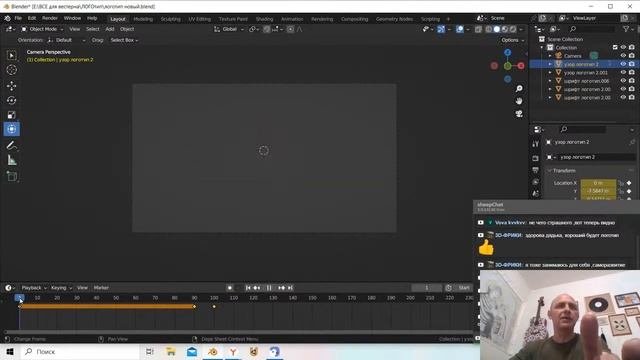Toggle snapping magnet in header
The width and height of the screenshot is (640, 360).
click(x=267, y=29)
